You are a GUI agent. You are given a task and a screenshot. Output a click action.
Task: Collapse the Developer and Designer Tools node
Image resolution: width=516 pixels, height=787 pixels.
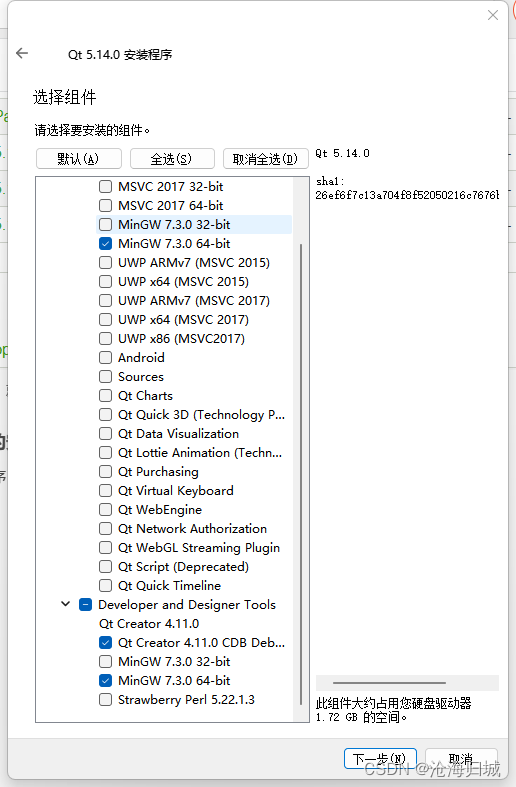coord(65,604)
